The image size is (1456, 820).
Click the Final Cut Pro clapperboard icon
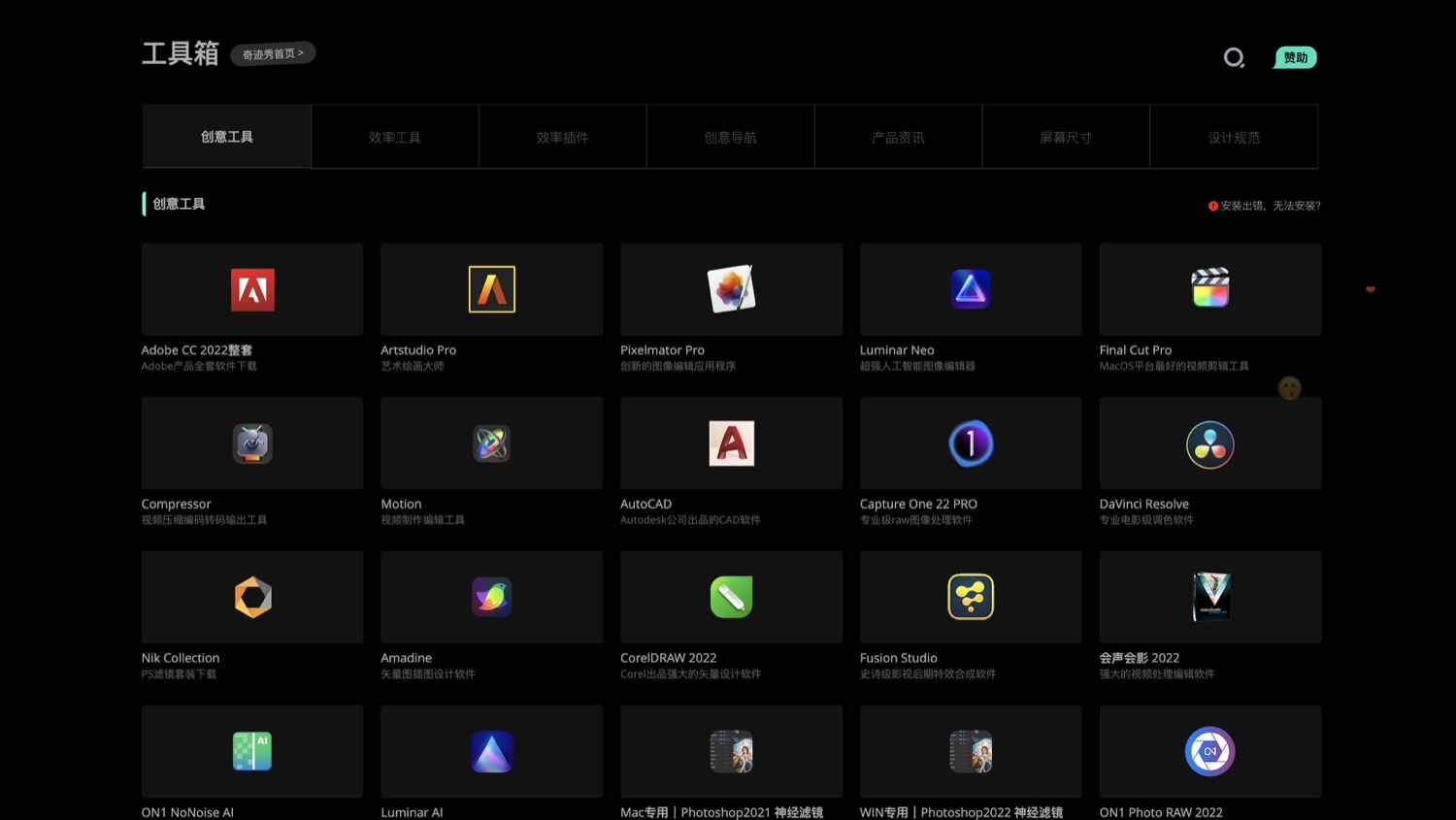pyautogui.click(x=1209, y=288)
